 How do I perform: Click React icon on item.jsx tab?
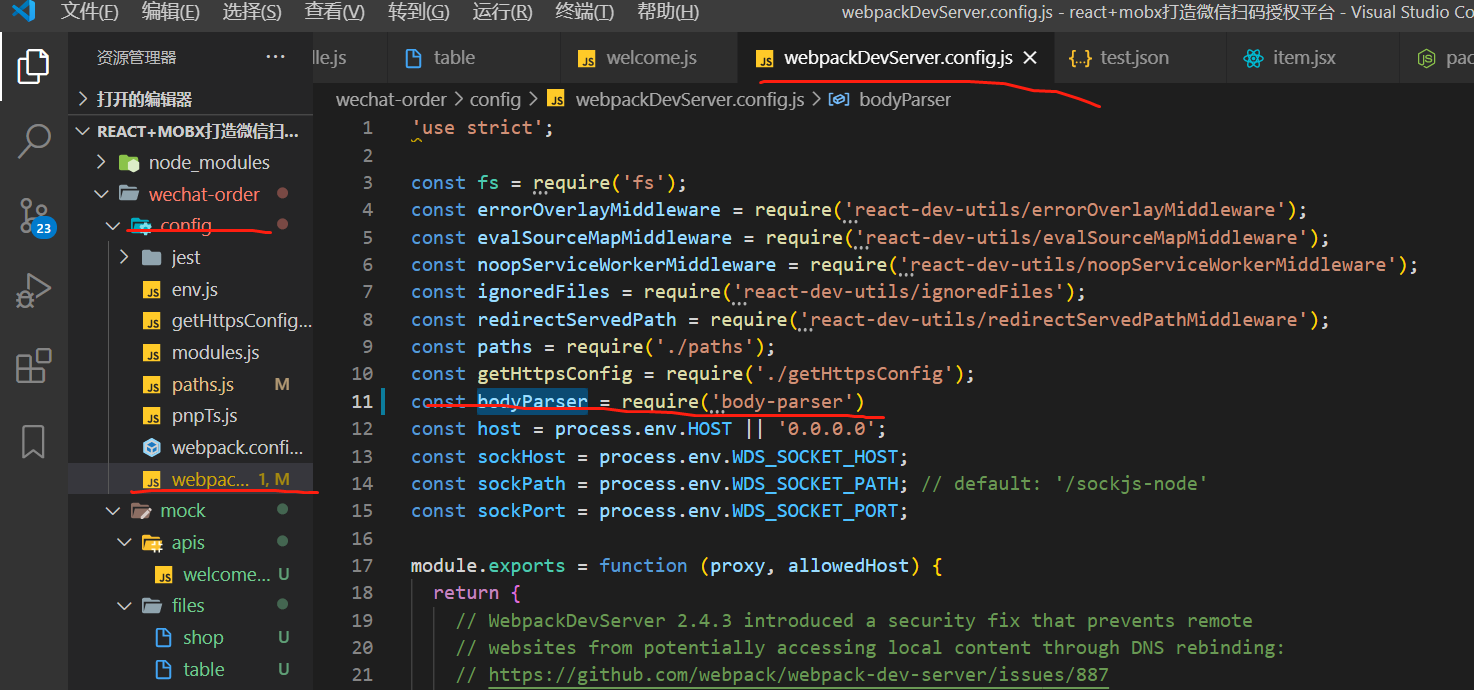point(1254,58)
